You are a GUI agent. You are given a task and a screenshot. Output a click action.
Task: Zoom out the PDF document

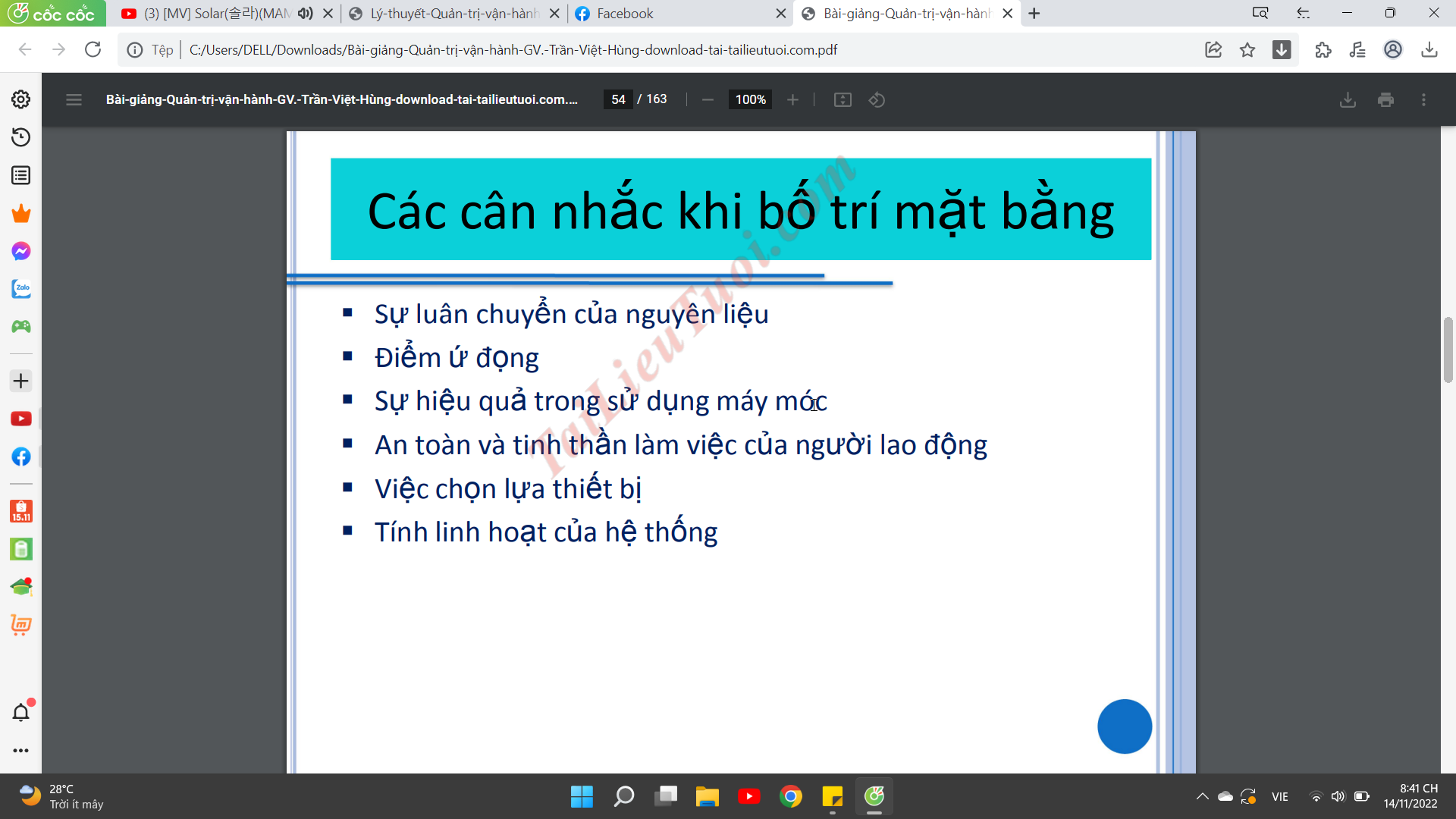[x=708, y=100]
